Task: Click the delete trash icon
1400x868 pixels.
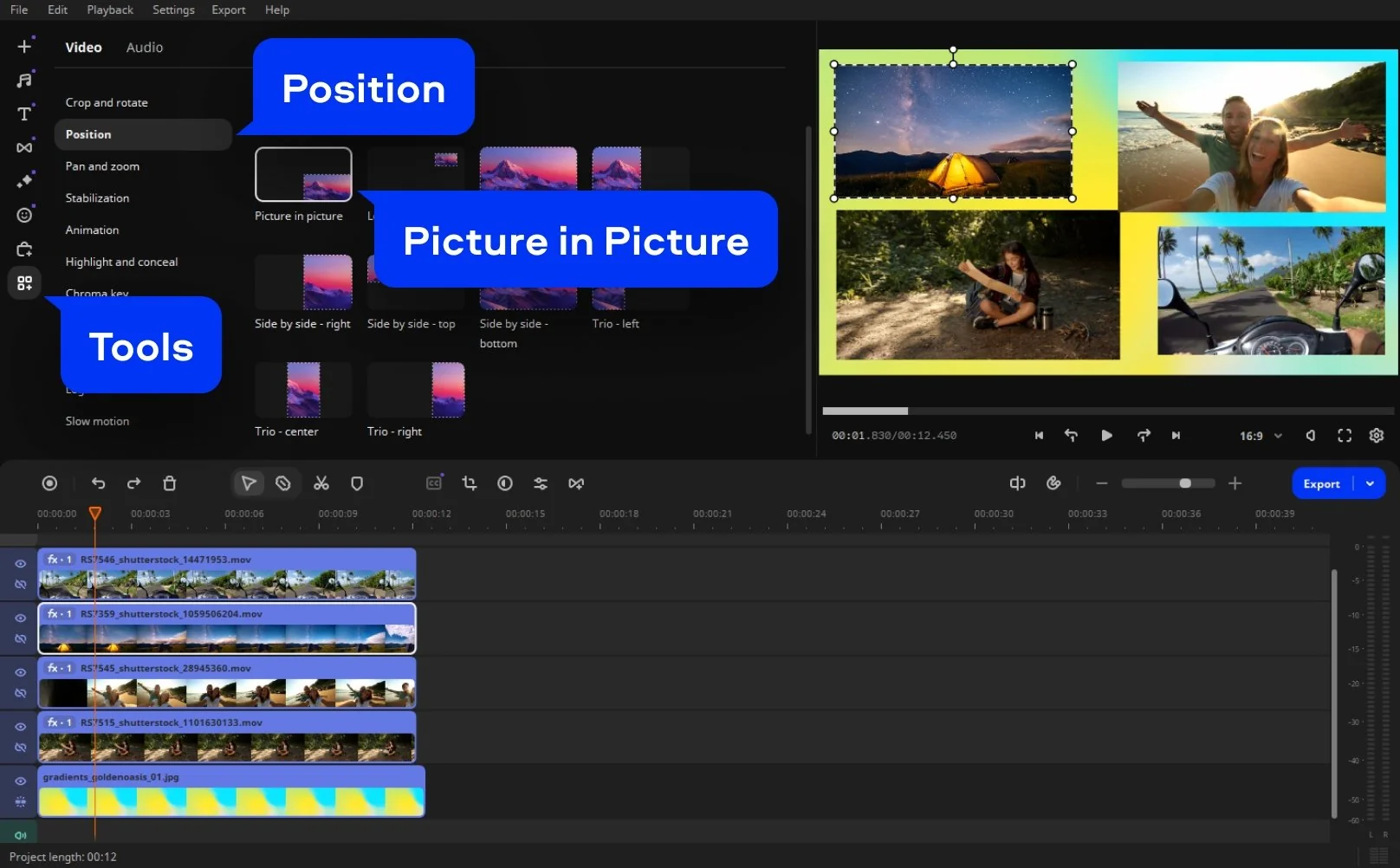Action: coord(170,483)
